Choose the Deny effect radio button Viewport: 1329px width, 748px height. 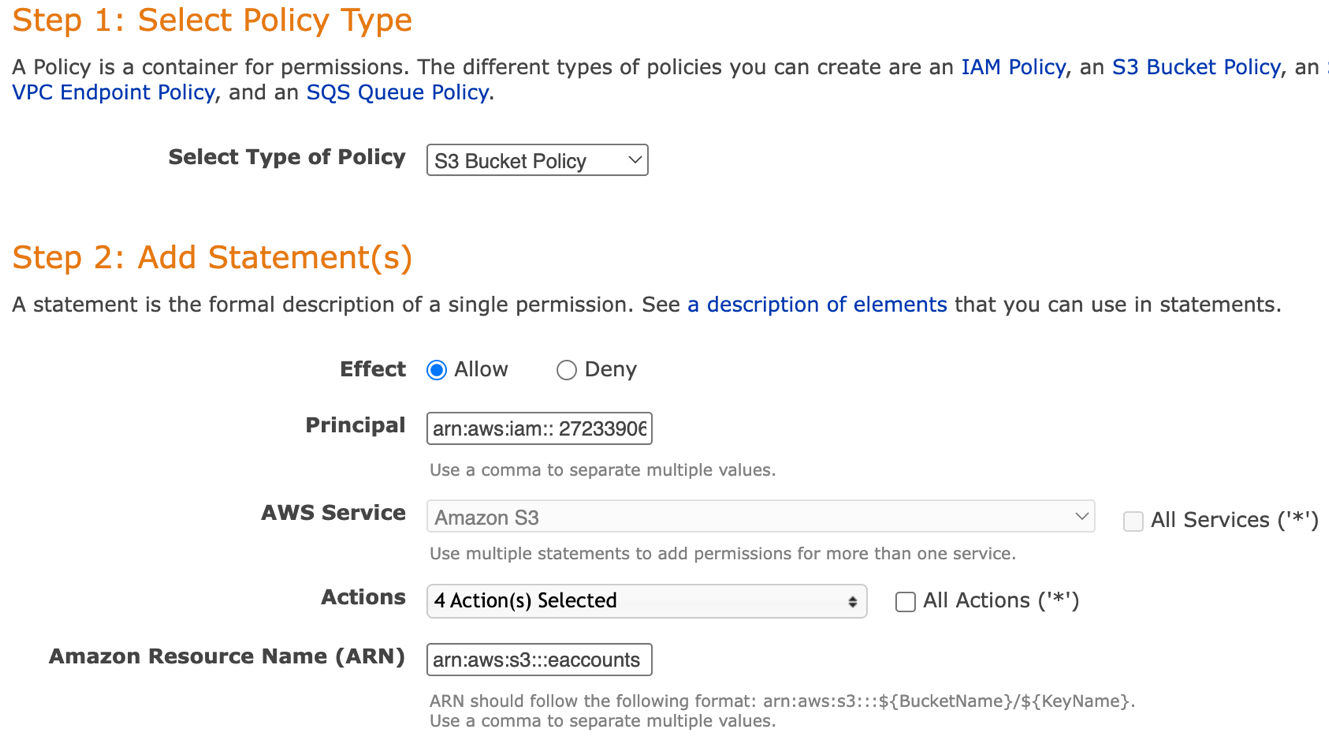point(566,370)
